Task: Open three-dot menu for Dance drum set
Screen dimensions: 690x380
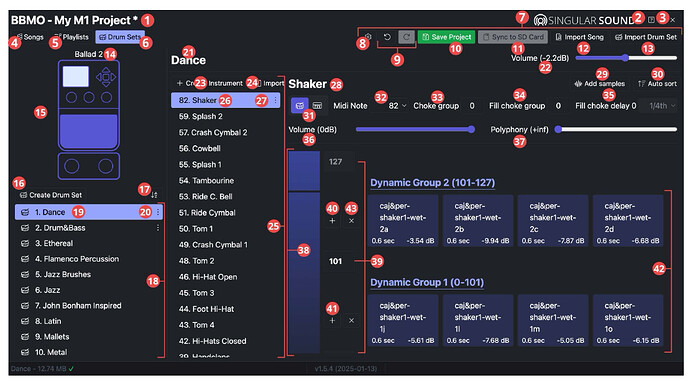Action: 158,212
